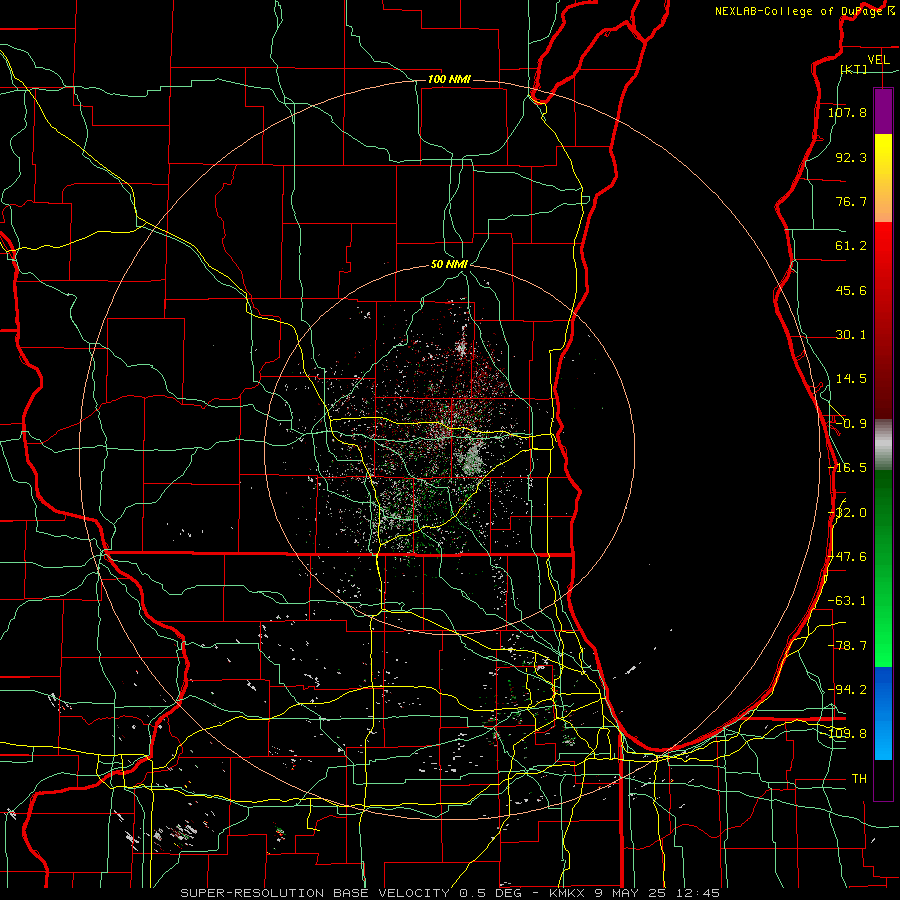Click the -47.6 velocity scale value
The height and width of the screenshot is (900, 900).
coord(847,557)
